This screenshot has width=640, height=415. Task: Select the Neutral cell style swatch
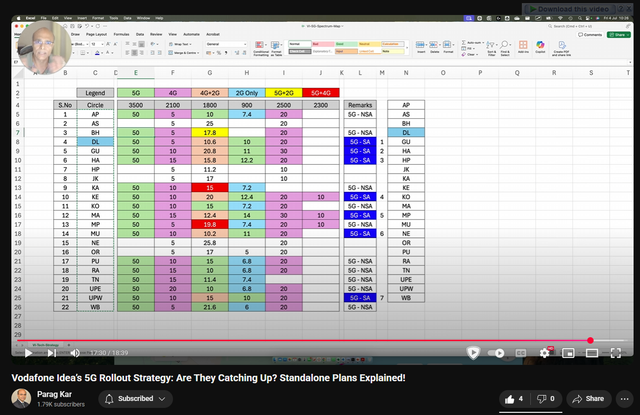click(369, 44)
